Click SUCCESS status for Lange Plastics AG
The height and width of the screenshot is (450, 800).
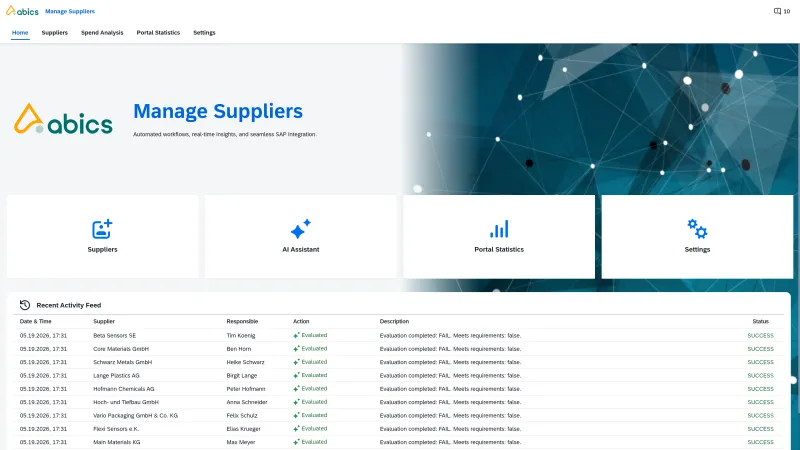tap(760, 376)
